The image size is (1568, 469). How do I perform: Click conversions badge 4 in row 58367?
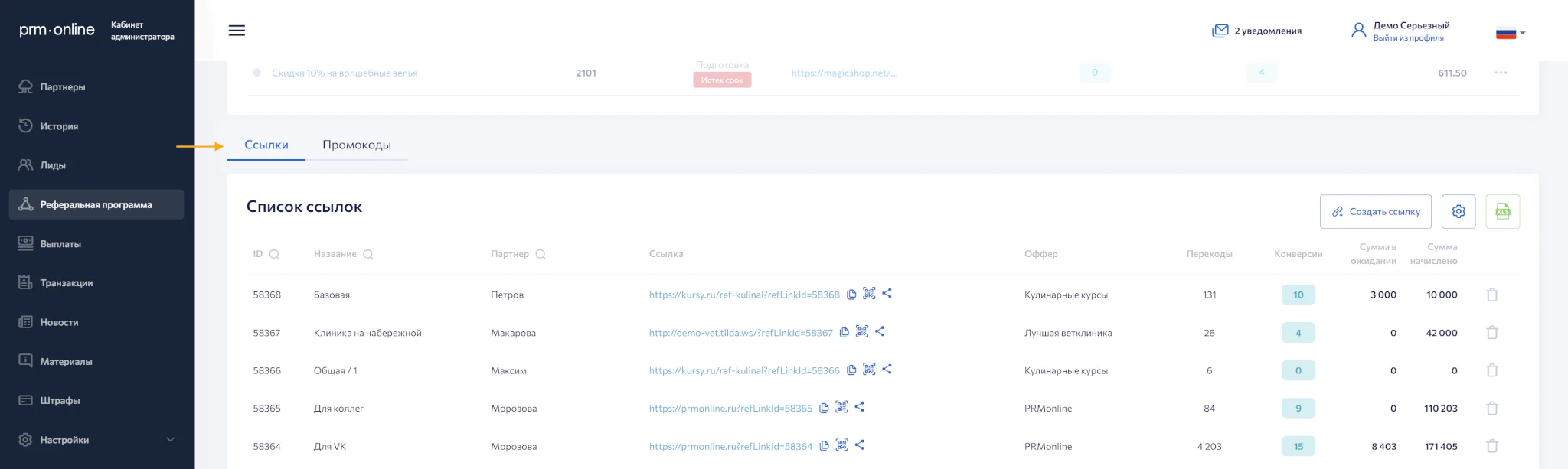[1298, 333]
